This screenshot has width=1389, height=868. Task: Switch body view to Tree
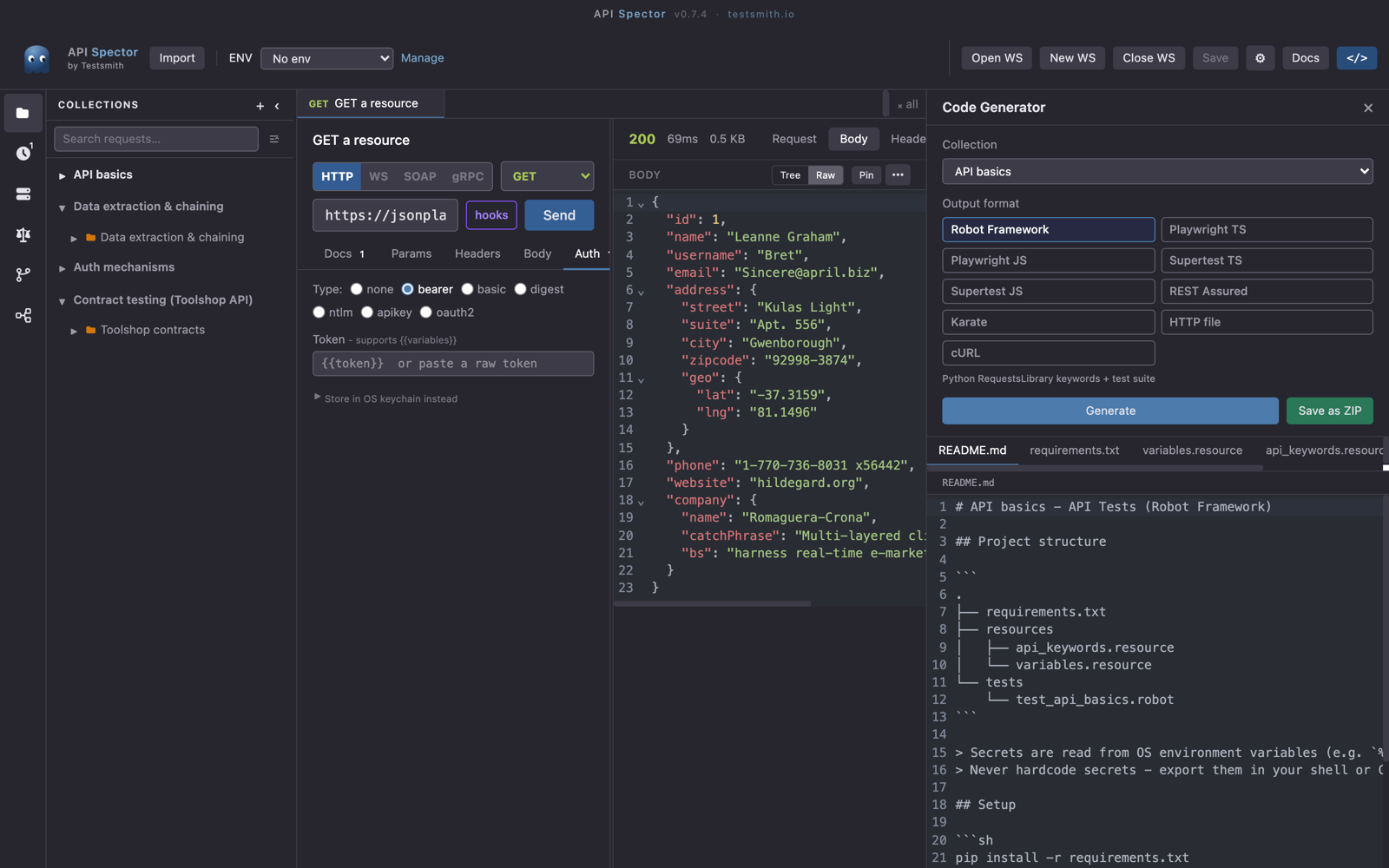coord(790,175)
